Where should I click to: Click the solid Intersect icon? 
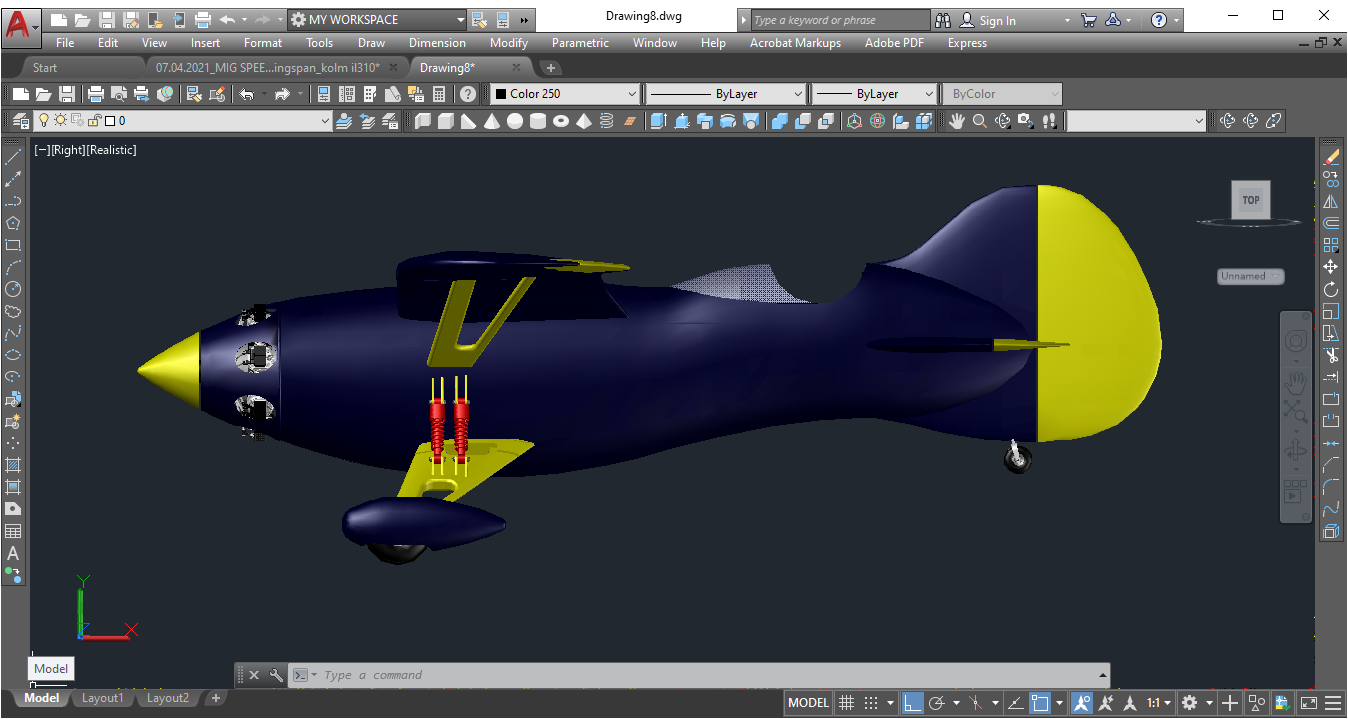pyautogui.click(x=825, y=121)
